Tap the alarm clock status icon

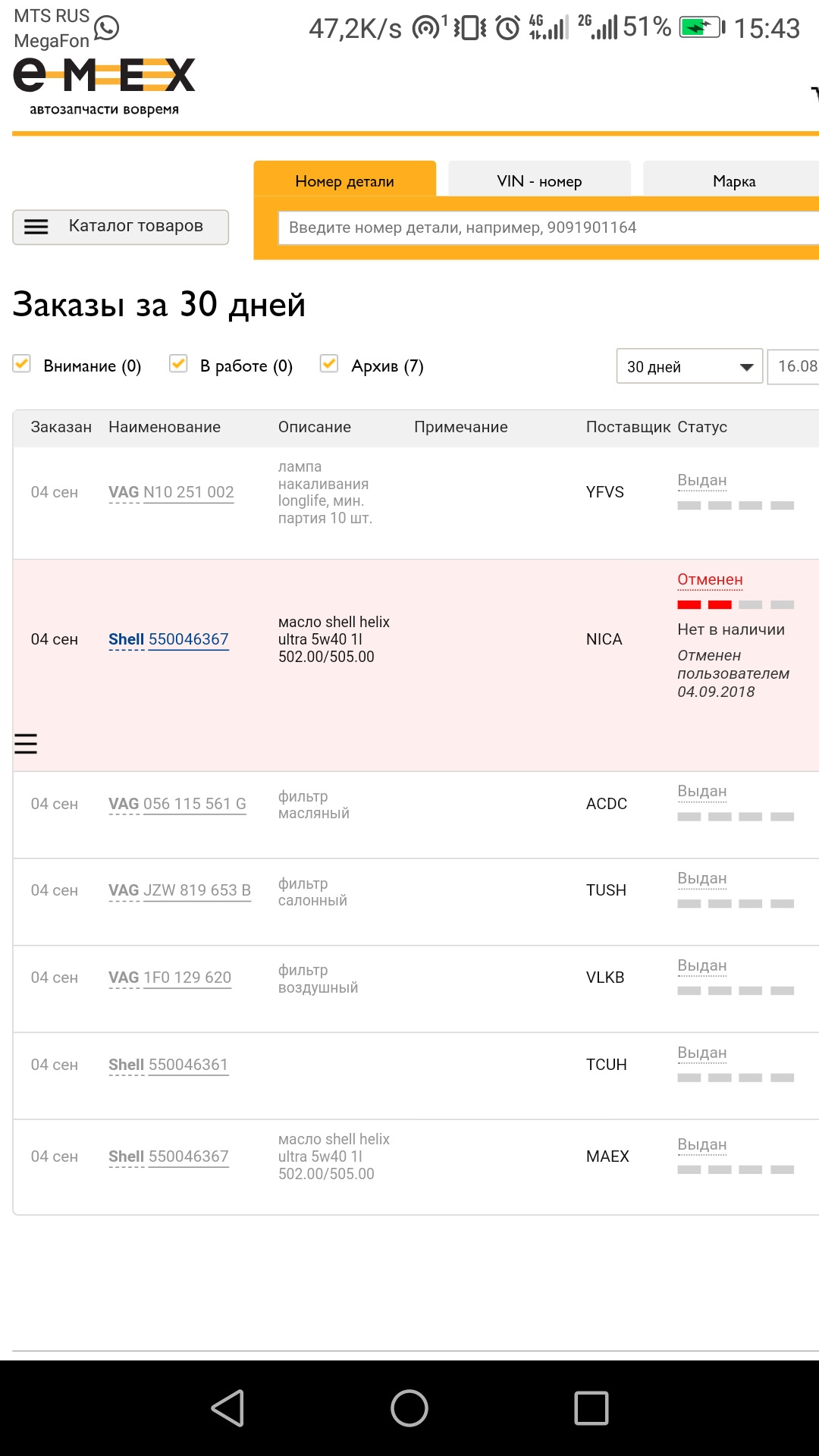507,28
